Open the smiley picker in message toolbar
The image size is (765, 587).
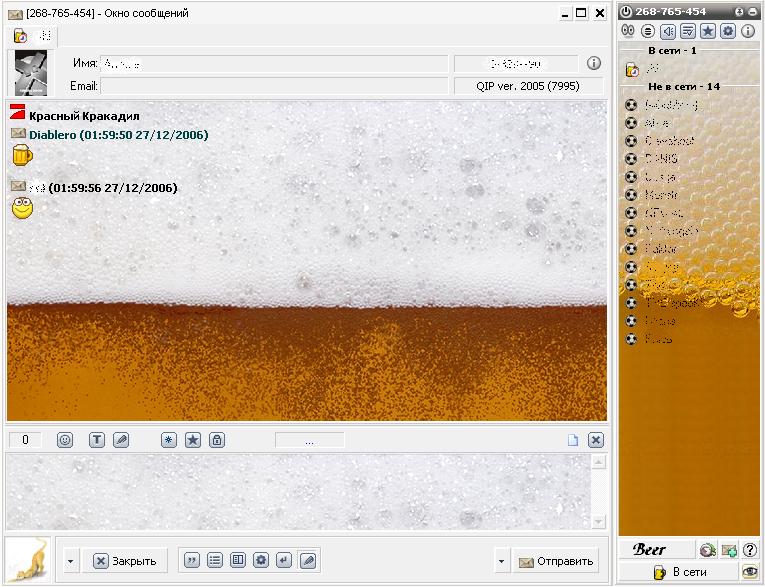[65, 440]
